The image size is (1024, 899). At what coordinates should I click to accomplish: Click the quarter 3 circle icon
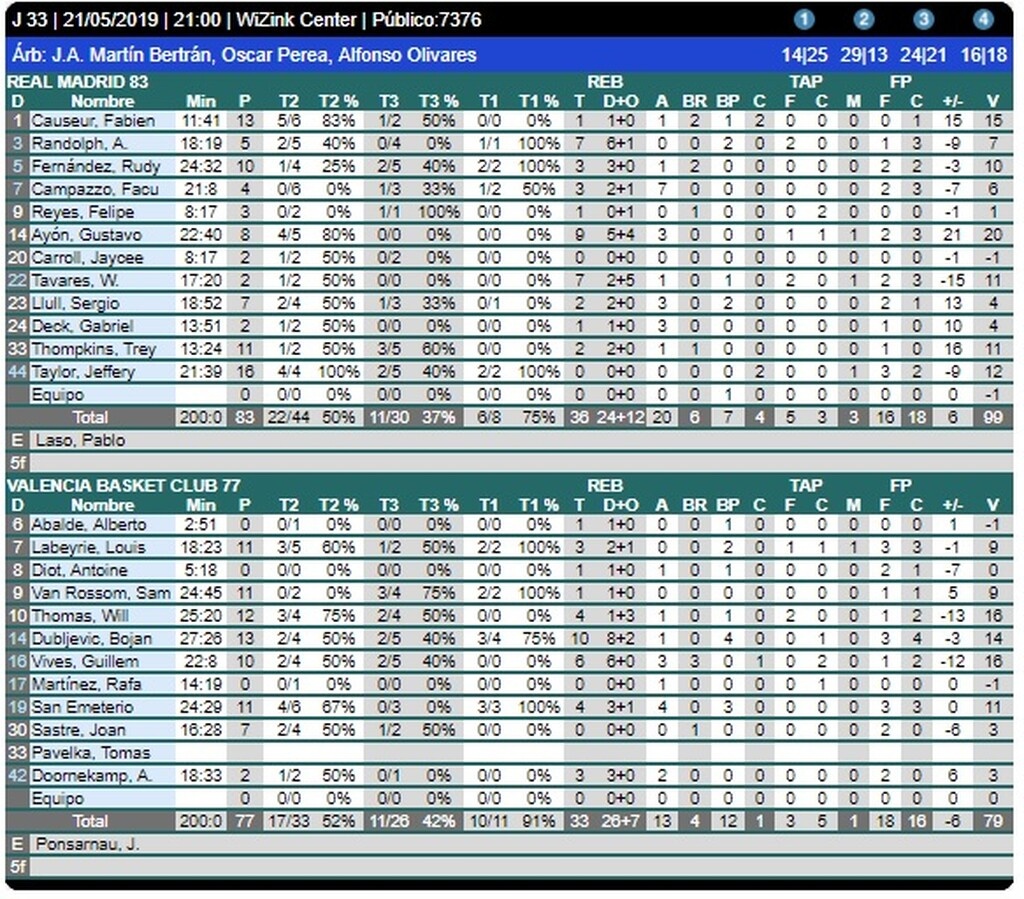[x=923, y=20]
